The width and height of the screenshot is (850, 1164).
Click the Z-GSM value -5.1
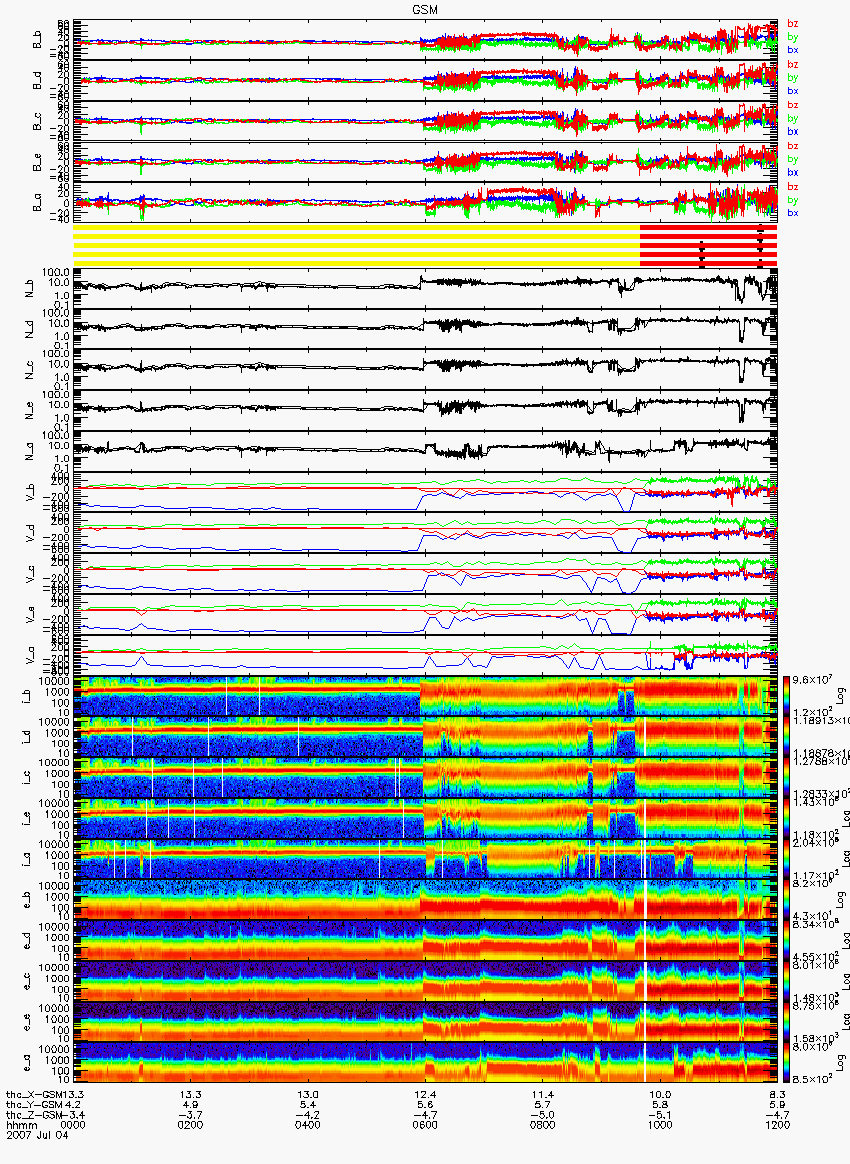660,1116
